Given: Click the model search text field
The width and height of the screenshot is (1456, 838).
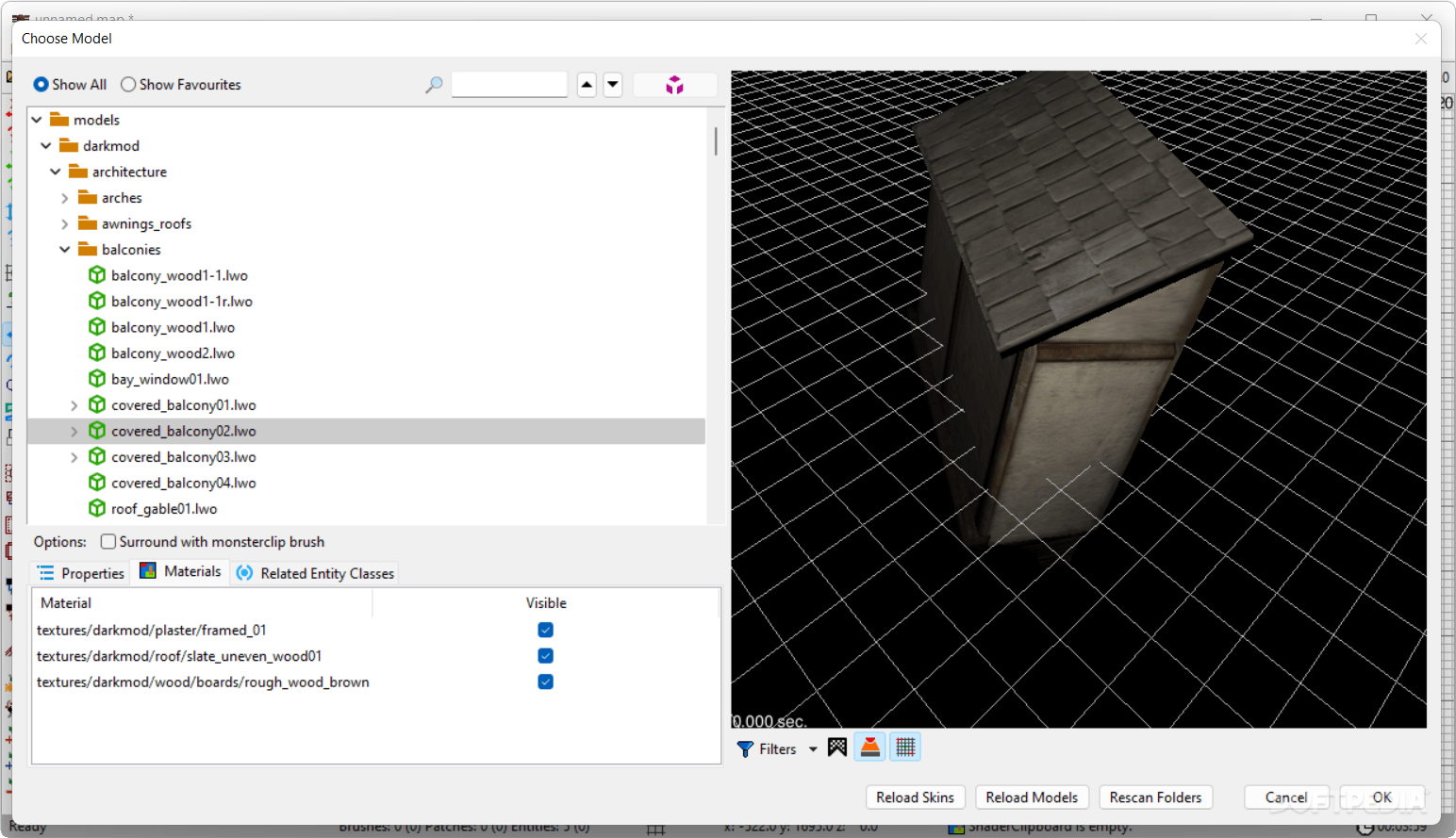Looking at the screenshot, I should tap(509, 85).
